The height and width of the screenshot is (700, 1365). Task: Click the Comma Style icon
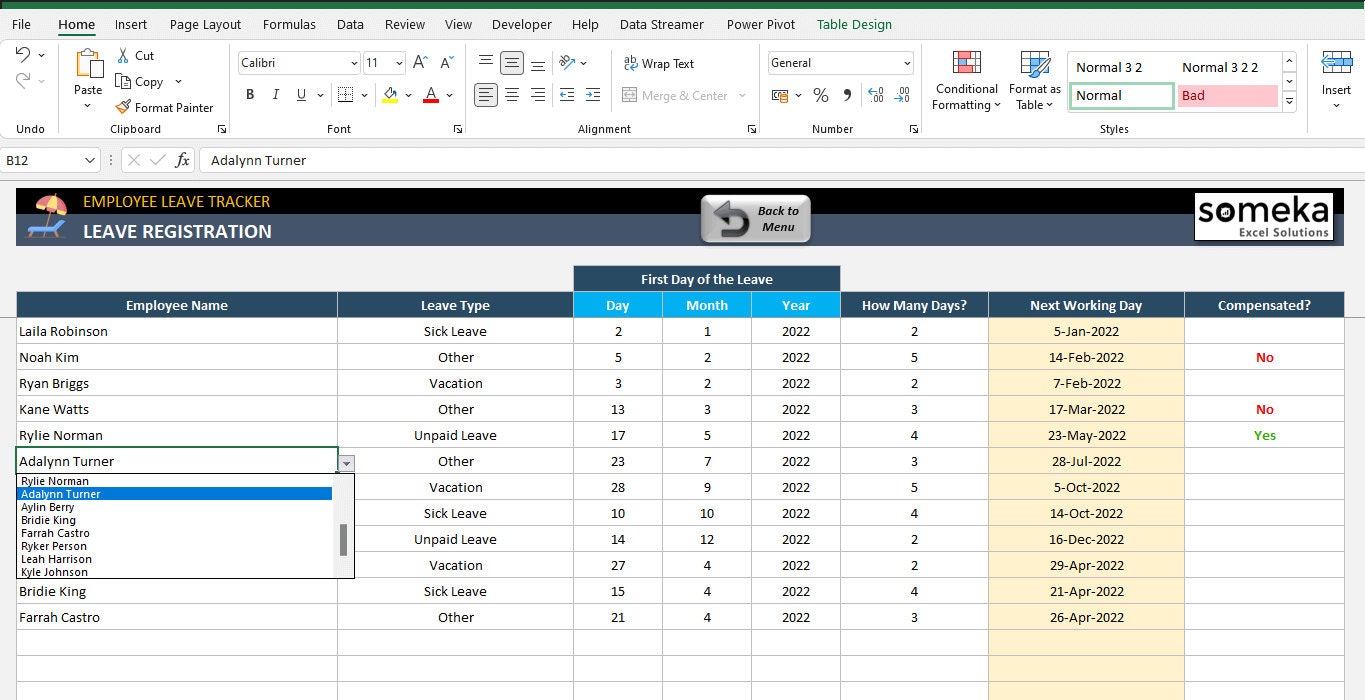(x=846, y=95)
